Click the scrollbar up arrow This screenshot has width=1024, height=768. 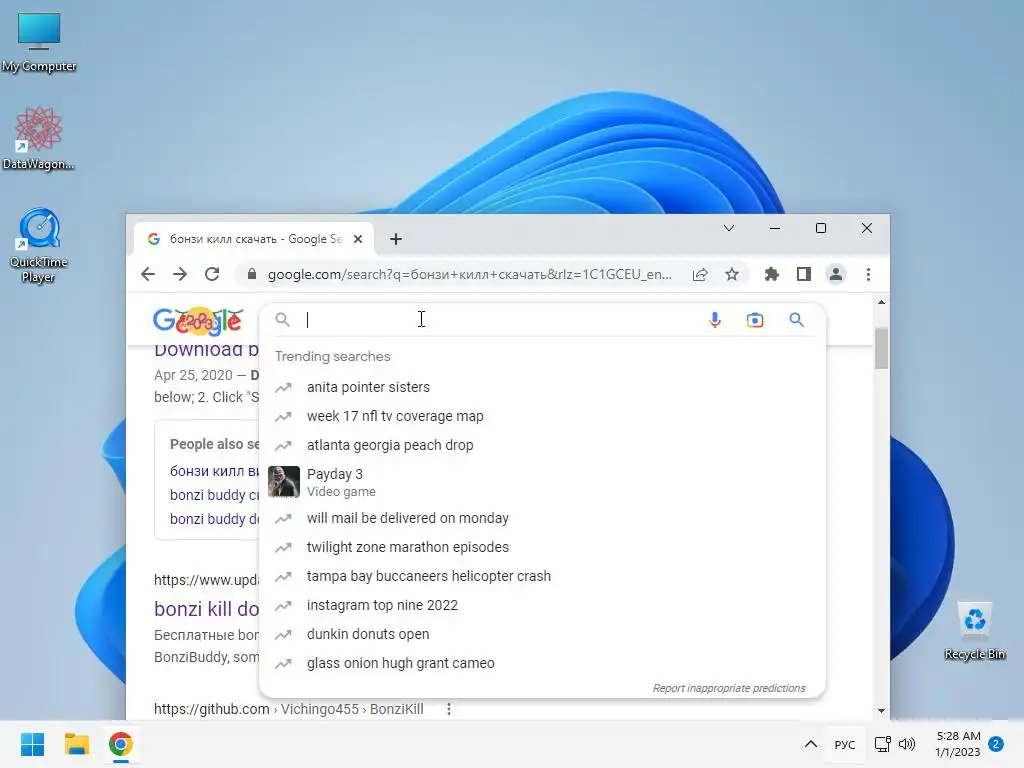882,302
